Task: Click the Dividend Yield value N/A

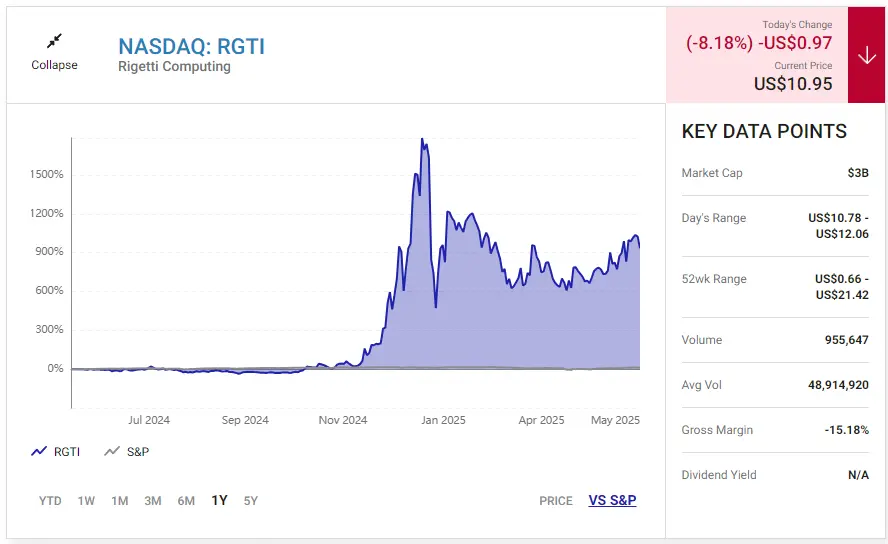Action: [x=858, y=475]
